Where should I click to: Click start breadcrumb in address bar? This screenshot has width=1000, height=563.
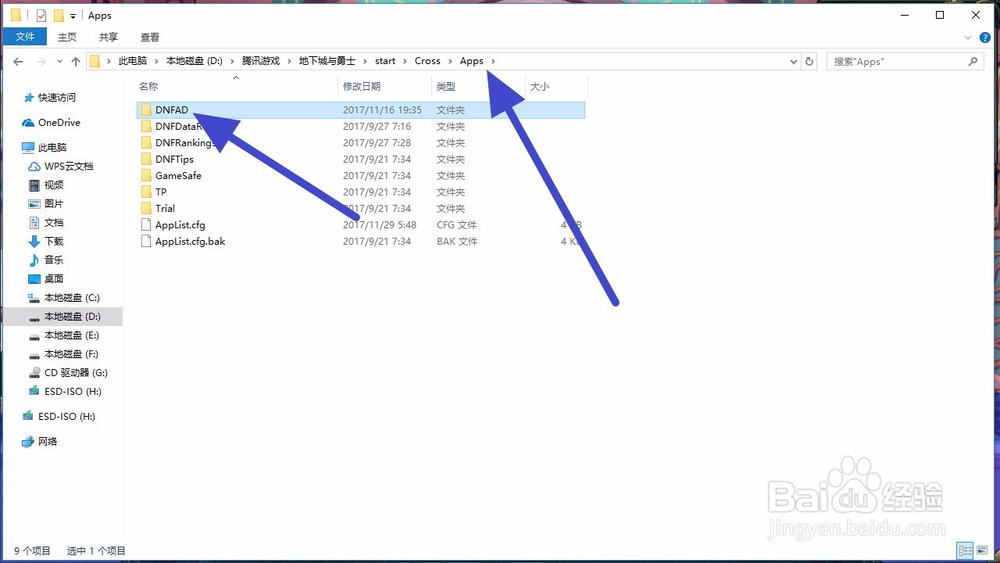pos(385,61)
